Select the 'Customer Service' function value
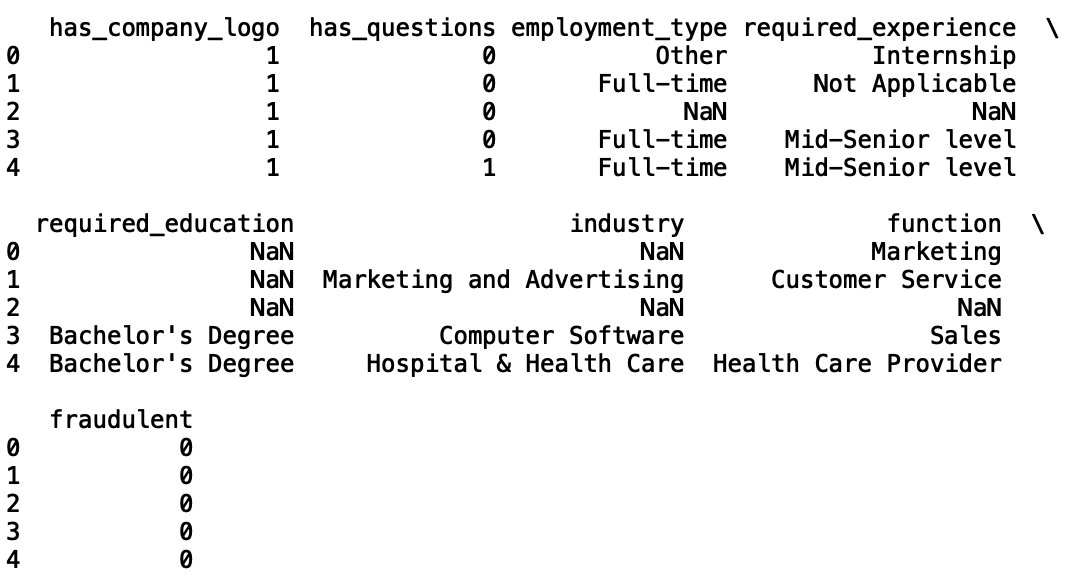 click(886, 280)
